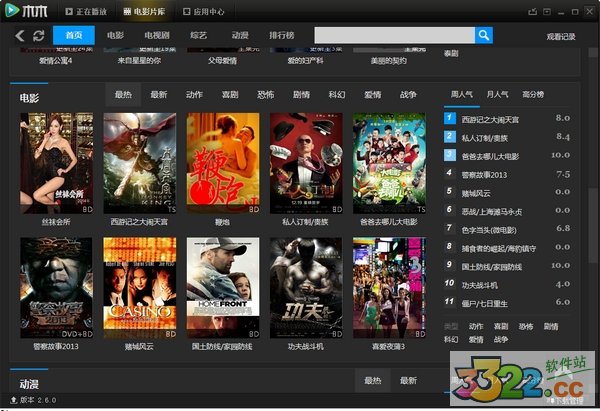
Task: Click the 父母爱情 title link
Action: pos(222,60)
